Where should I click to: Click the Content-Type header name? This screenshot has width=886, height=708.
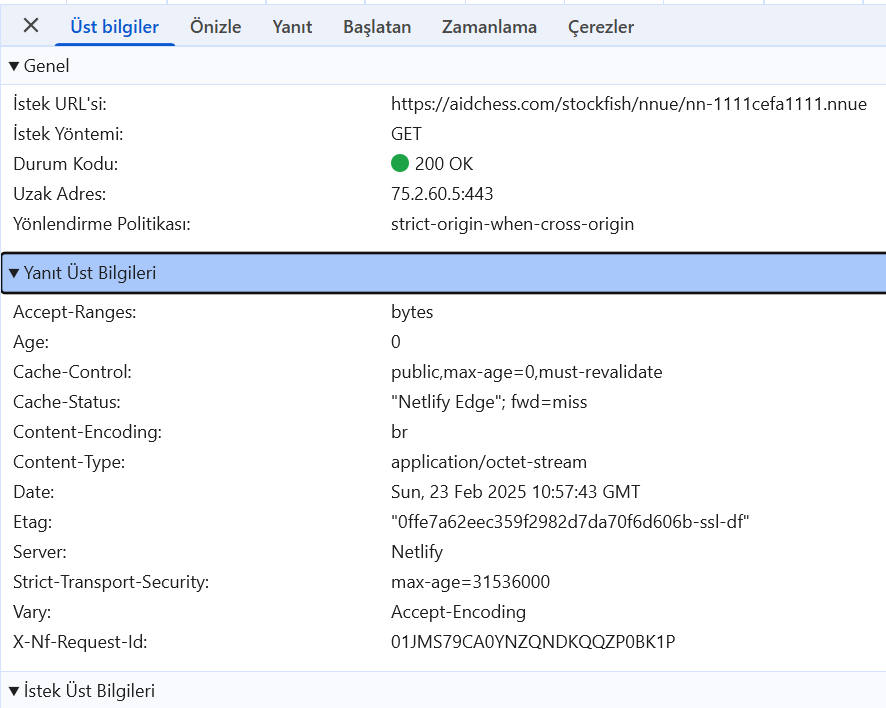point(69,462)
